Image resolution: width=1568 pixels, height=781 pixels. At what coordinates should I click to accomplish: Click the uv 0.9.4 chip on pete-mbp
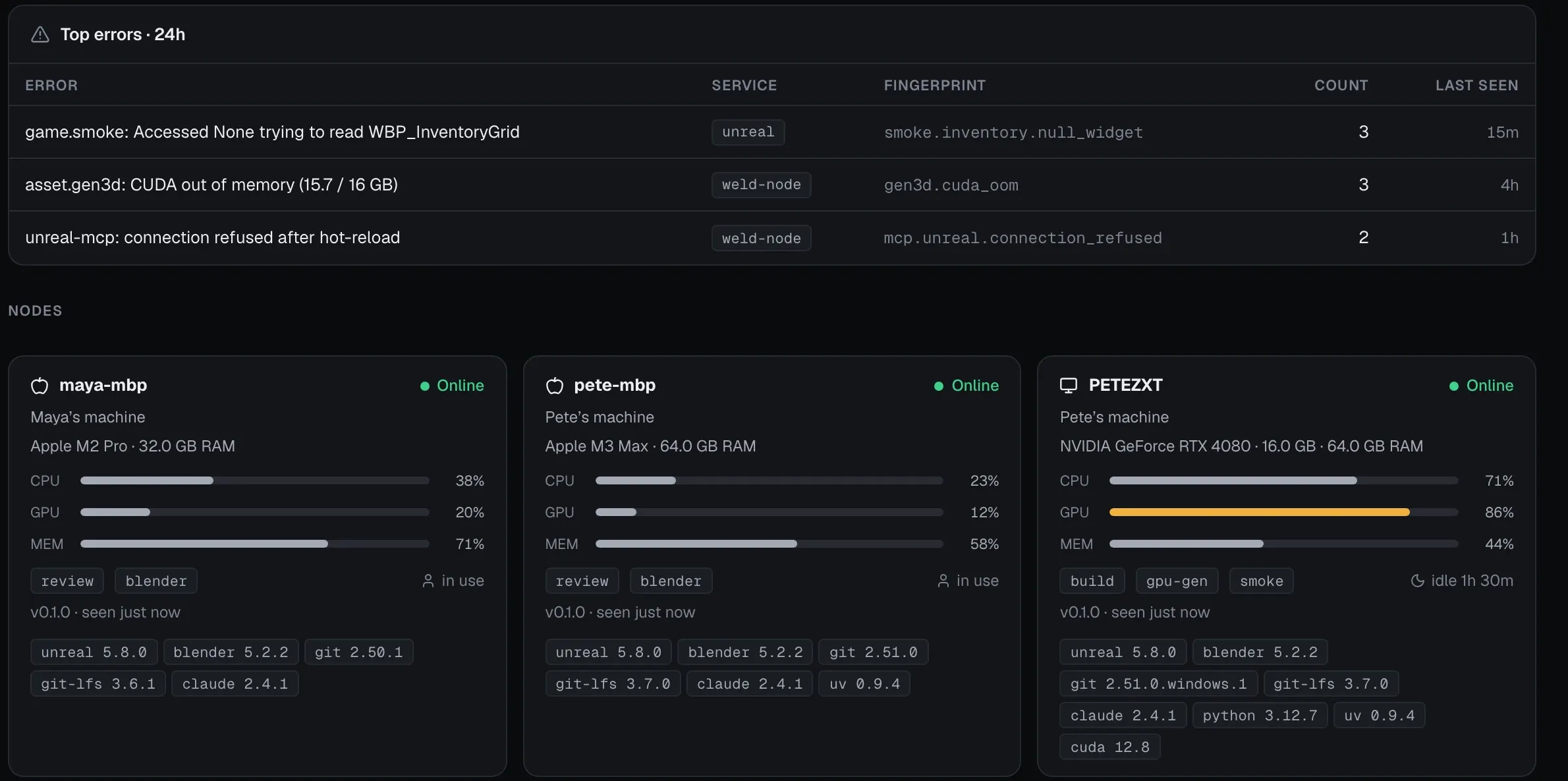tap(864, 683)
